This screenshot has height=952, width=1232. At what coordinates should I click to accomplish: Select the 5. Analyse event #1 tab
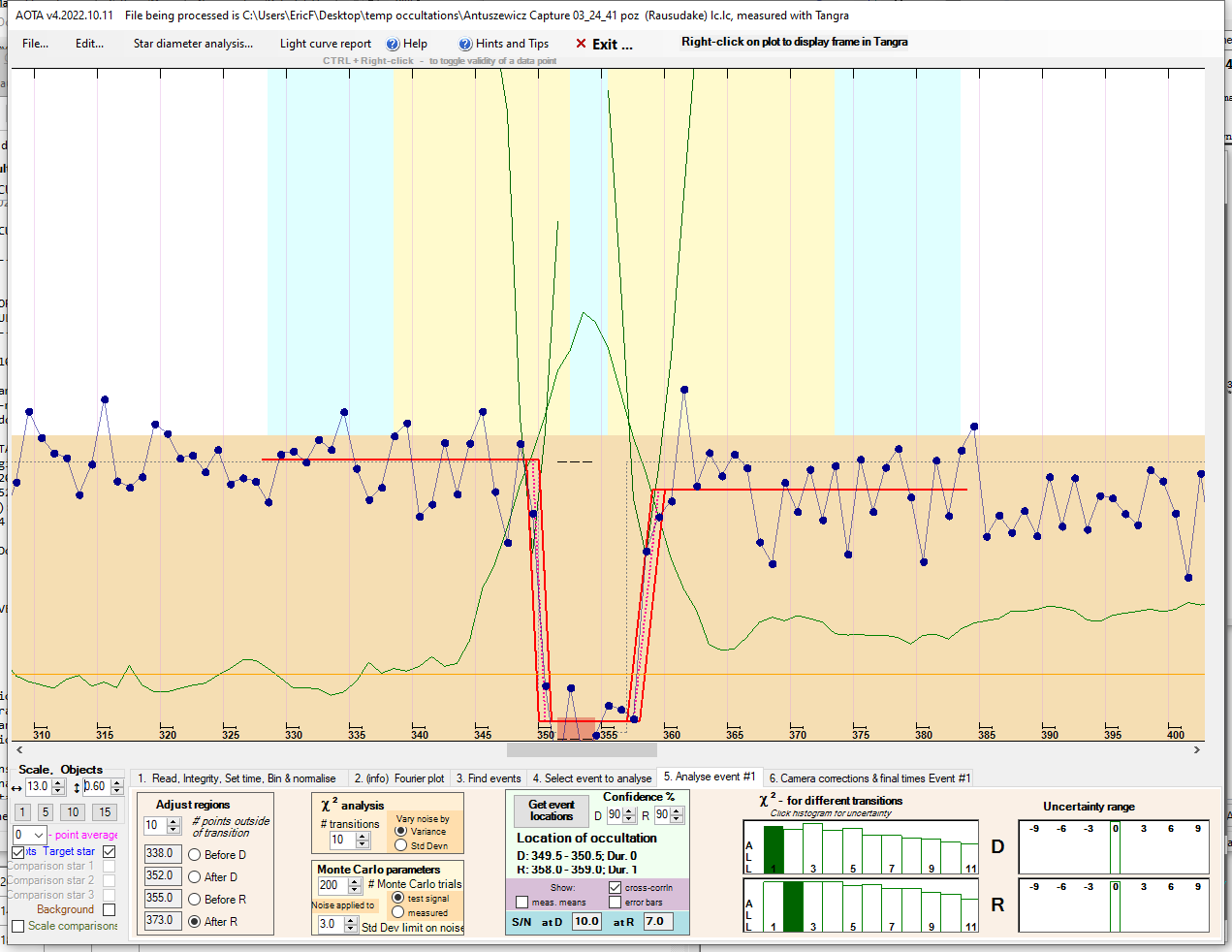coord(709,777)
